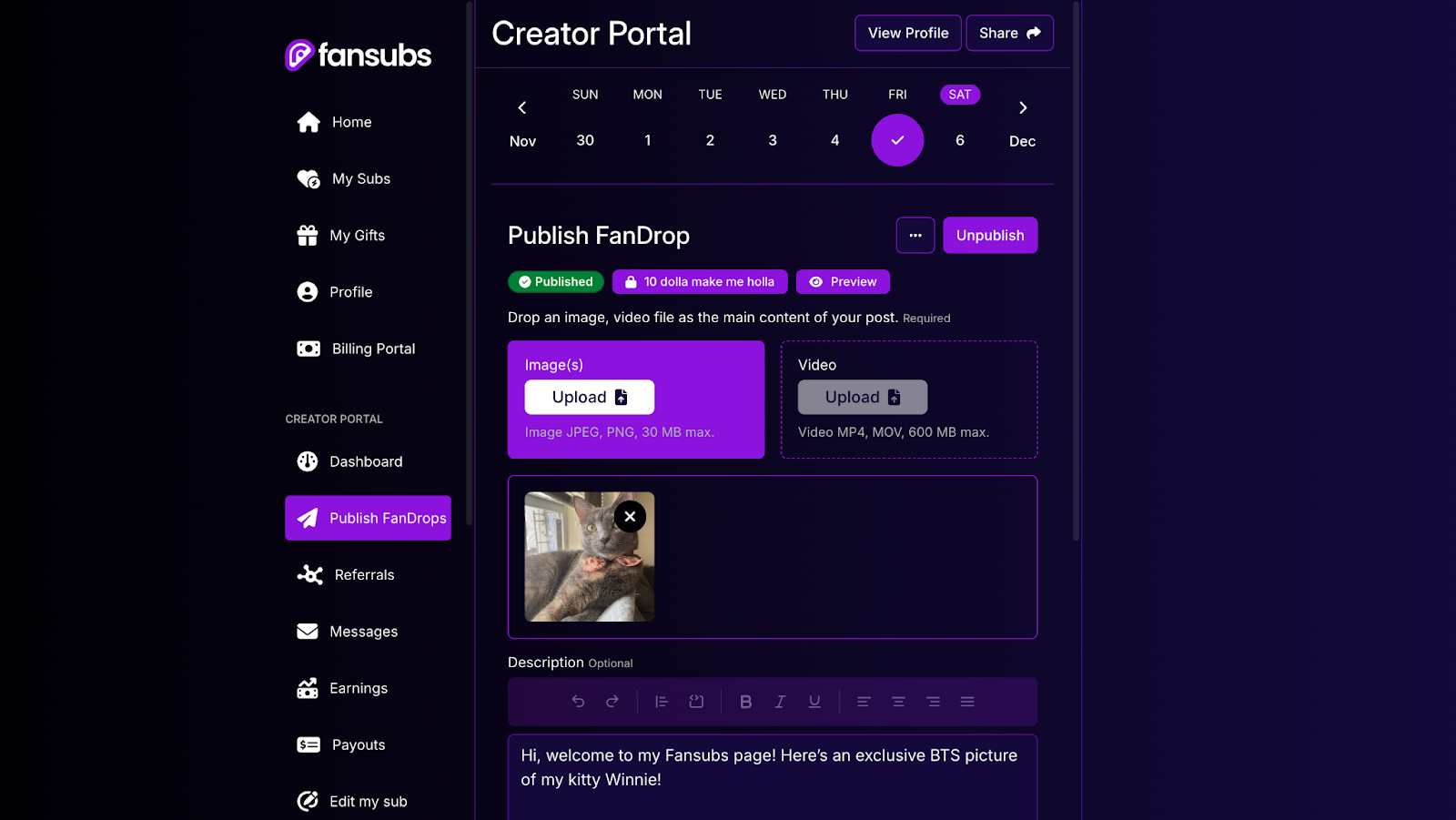Select the Payouts banknote icon

pyautogui.click(x=308, y=744)
